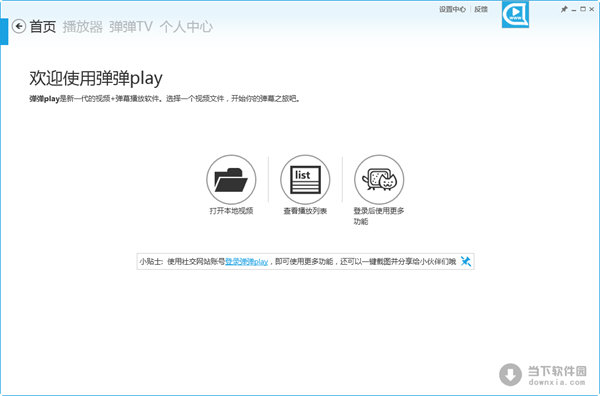The width and height of the screenshot is (600, 396).
Task: Click the back arrow icon
Action: 19,26
